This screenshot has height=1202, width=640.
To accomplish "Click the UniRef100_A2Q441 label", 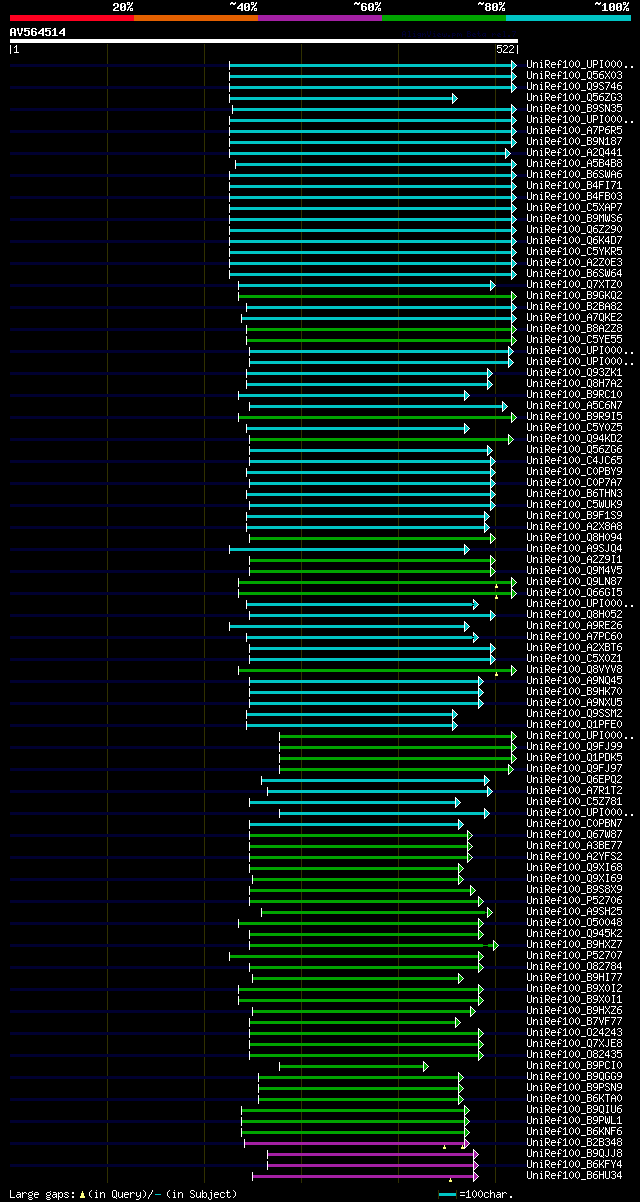I will click(574, 152).
